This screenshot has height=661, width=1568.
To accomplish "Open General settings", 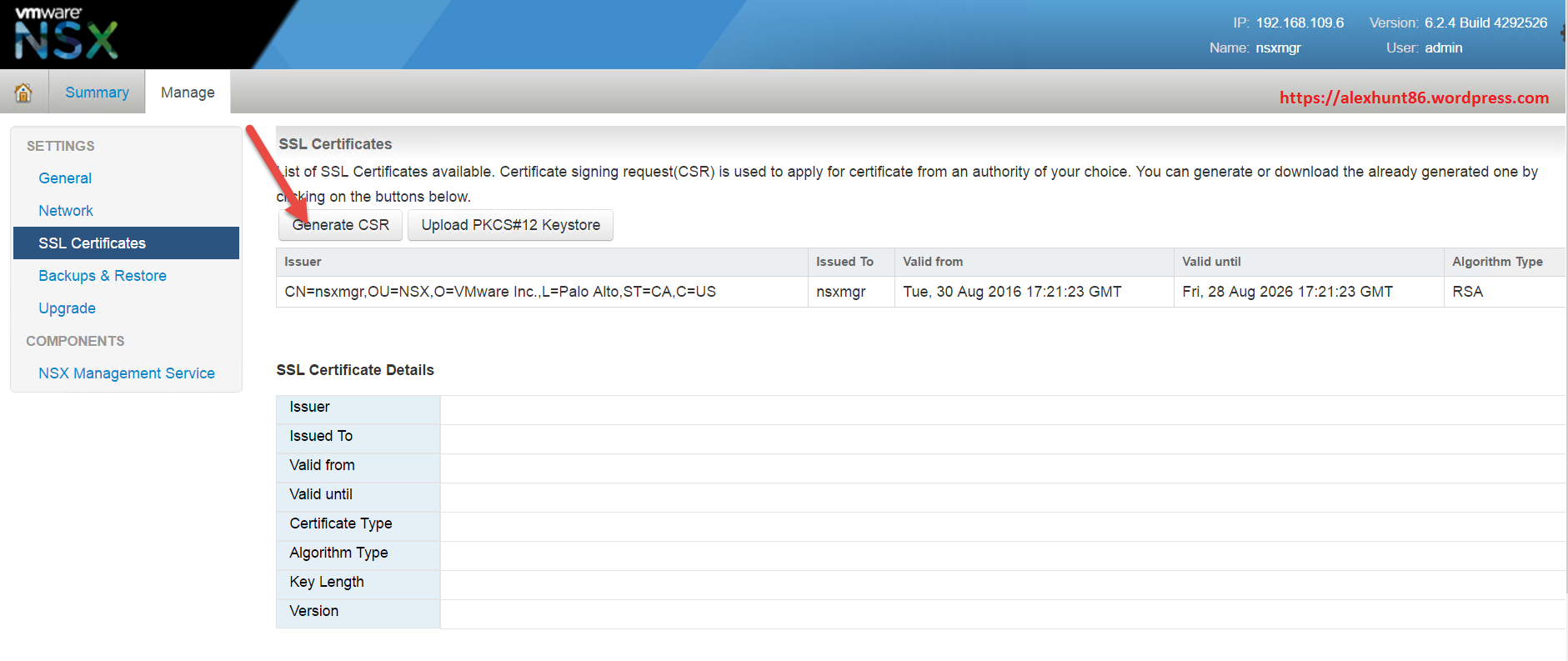I will point(65,178).
